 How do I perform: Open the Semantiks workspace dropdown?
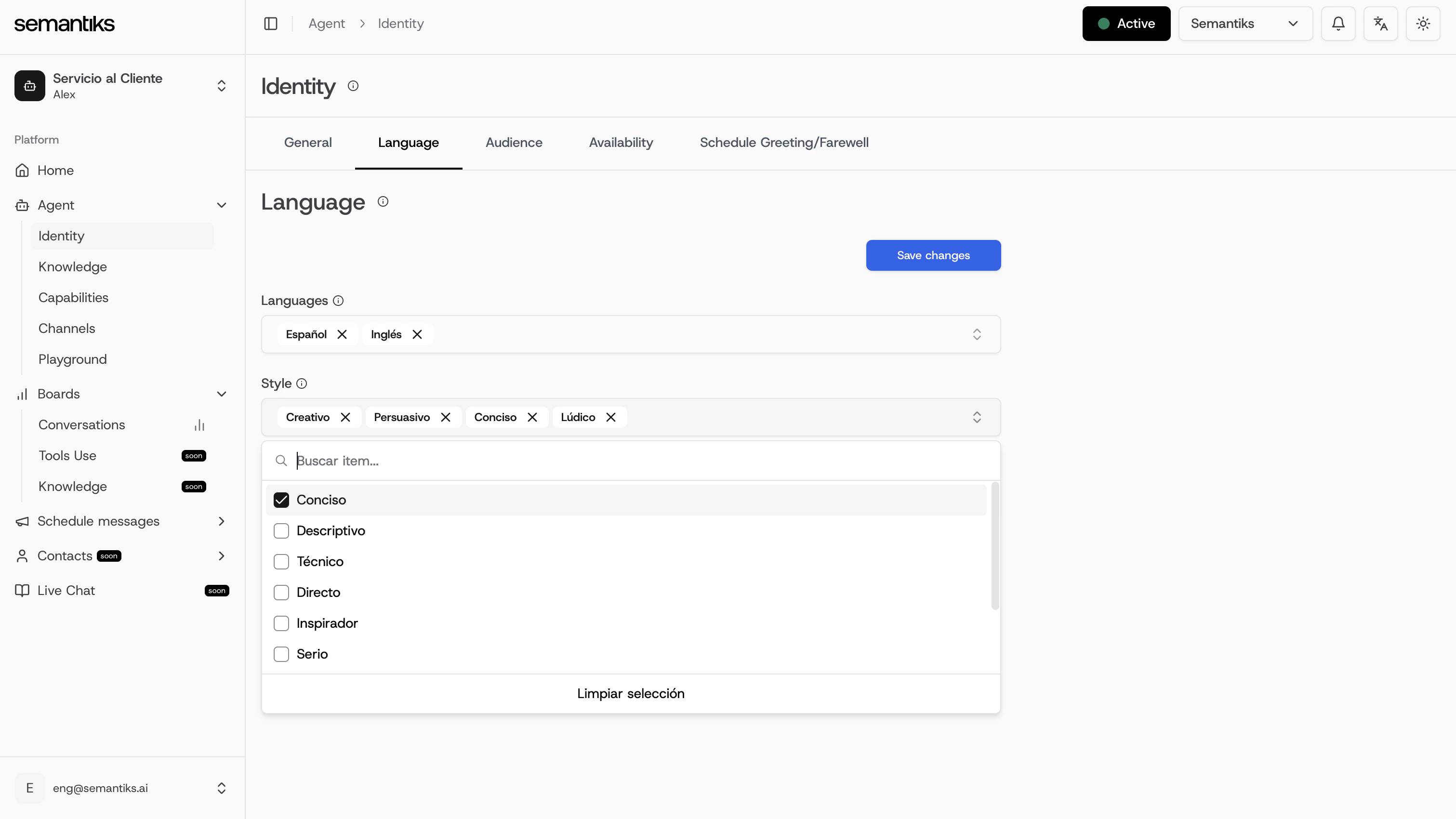(1245, 24)
